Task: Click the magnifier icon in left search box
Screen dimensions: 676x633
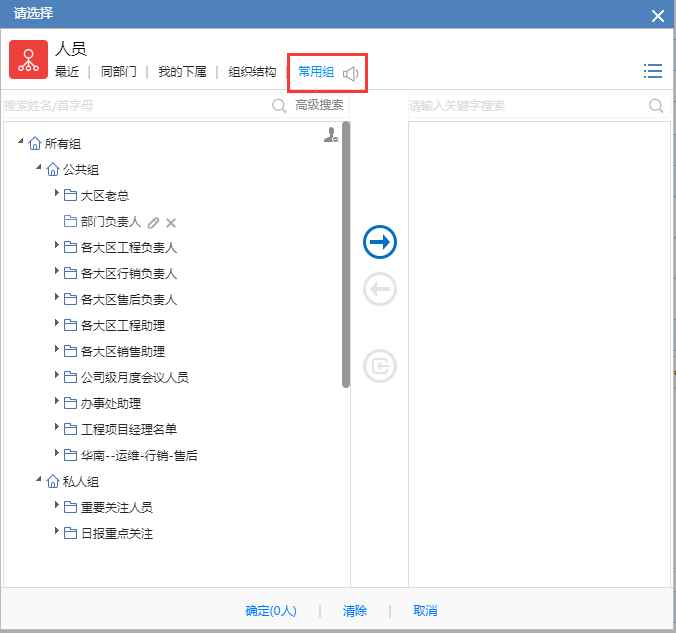Action: click(x=279, y=105)
